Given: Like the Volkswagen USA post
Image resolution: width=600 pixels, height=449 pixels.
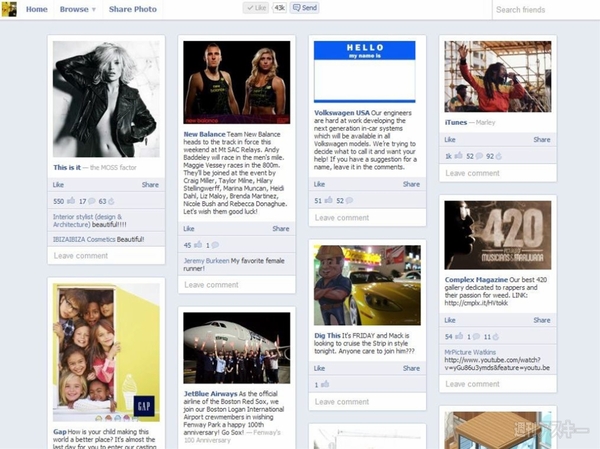Looking at the screenshot, I should coord(319,184).
